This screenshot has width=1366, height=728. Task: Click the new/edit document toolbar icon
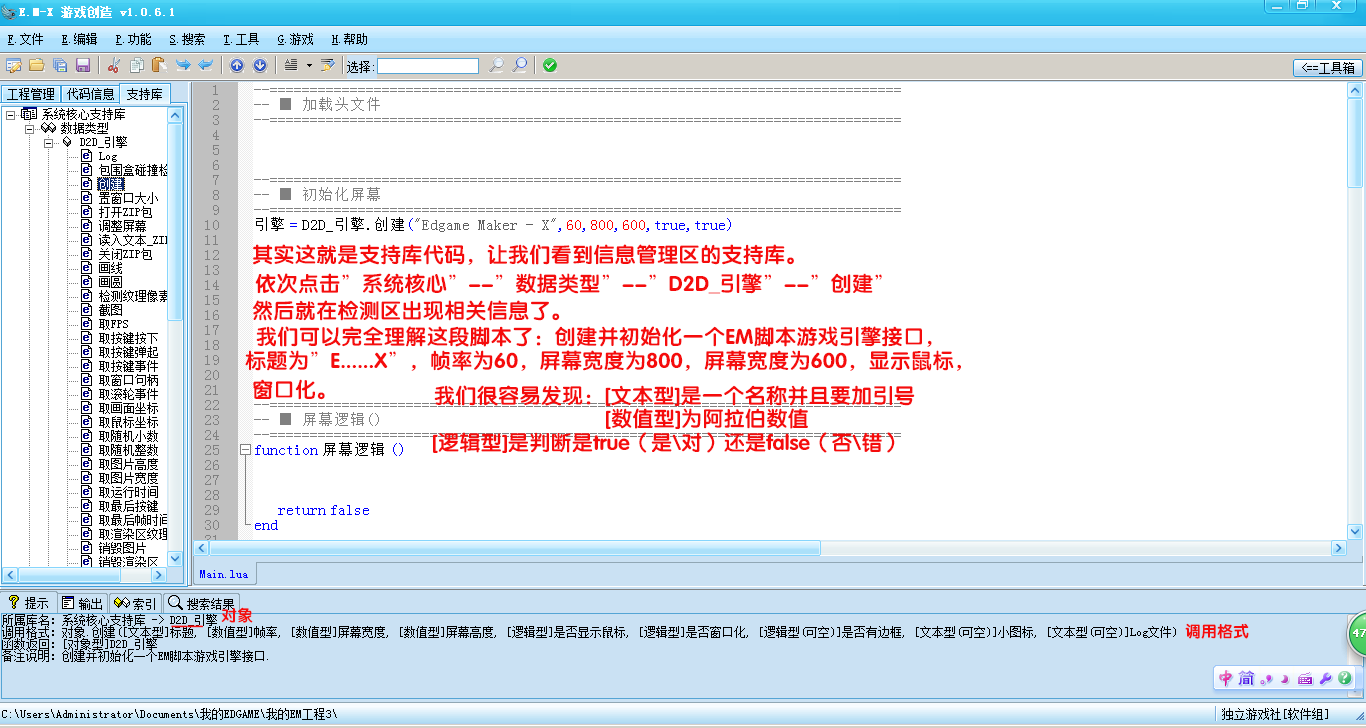pos(14,66)
